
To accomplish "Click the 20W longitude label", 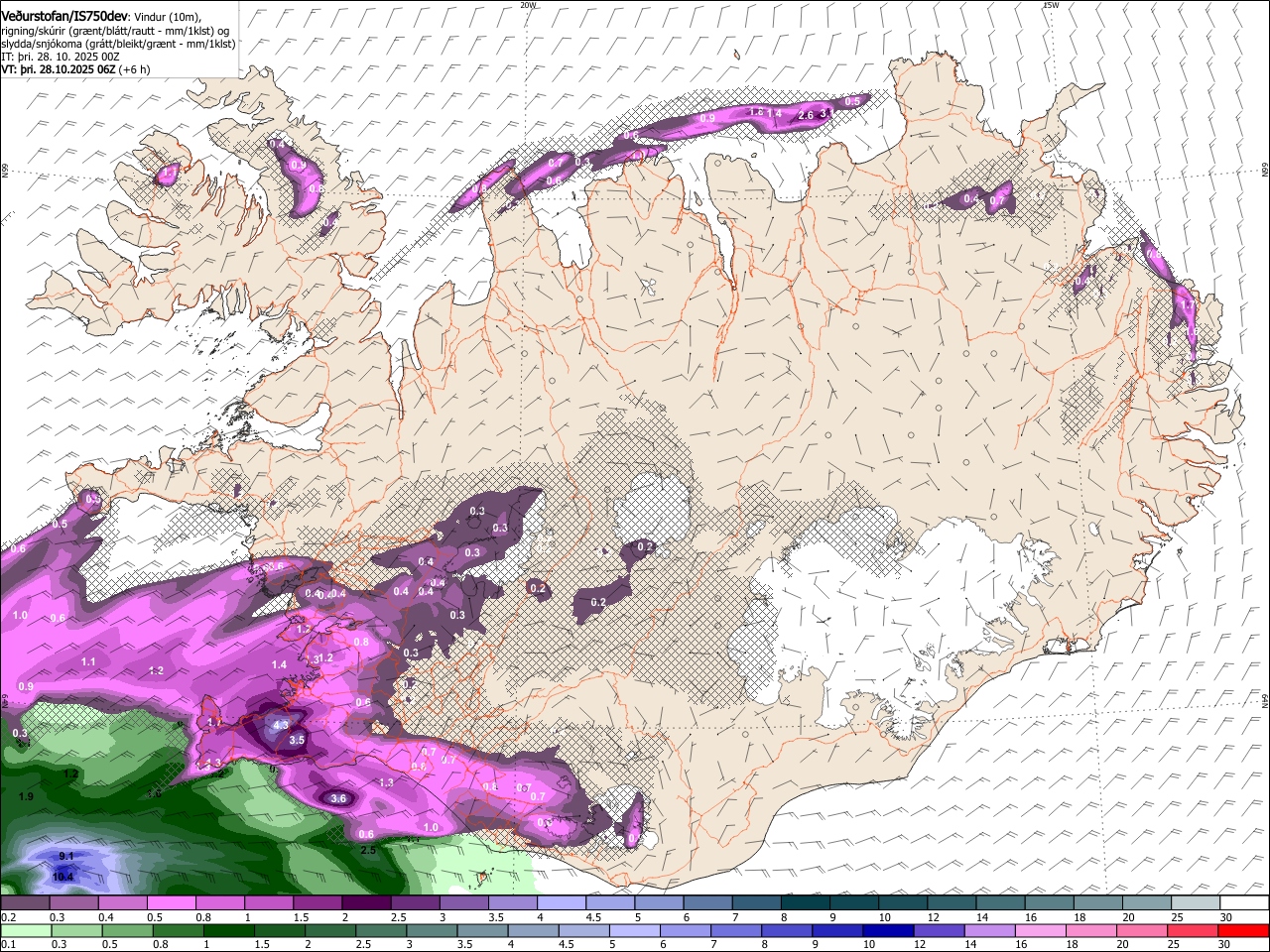I will coord(528,5).
